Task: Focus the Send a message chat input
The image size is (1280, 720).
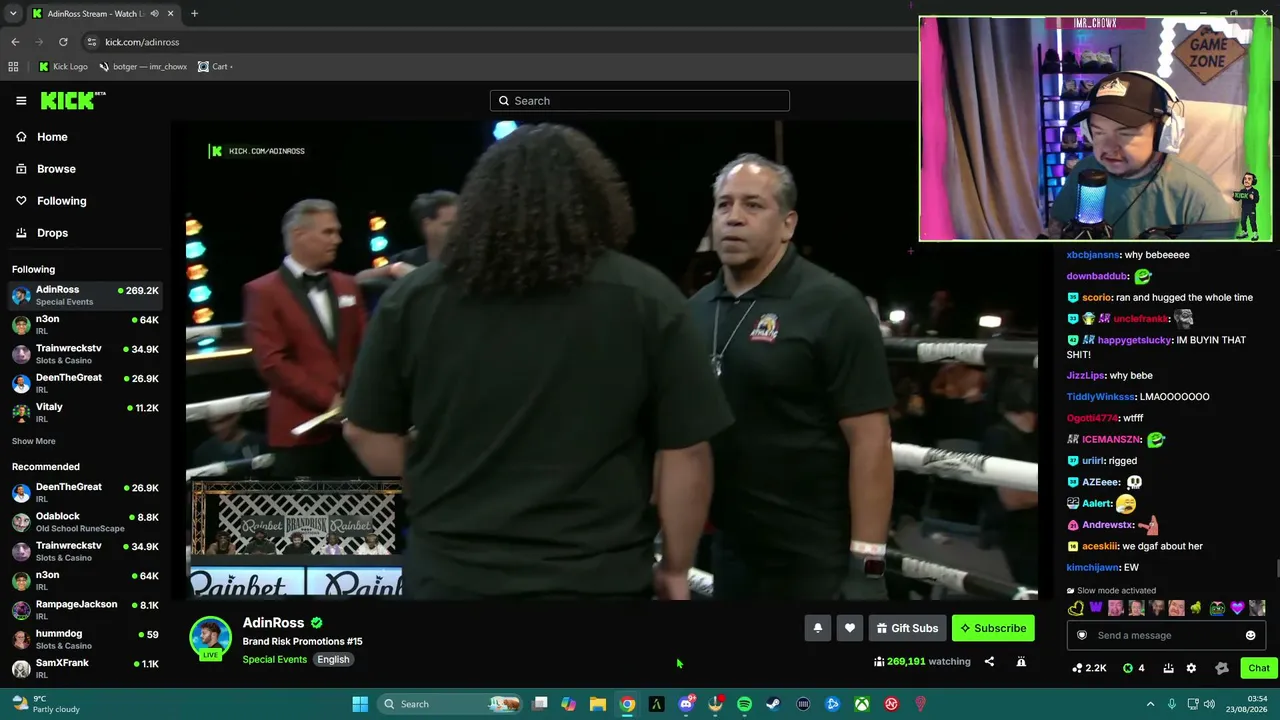Action: pos(1168,635)
